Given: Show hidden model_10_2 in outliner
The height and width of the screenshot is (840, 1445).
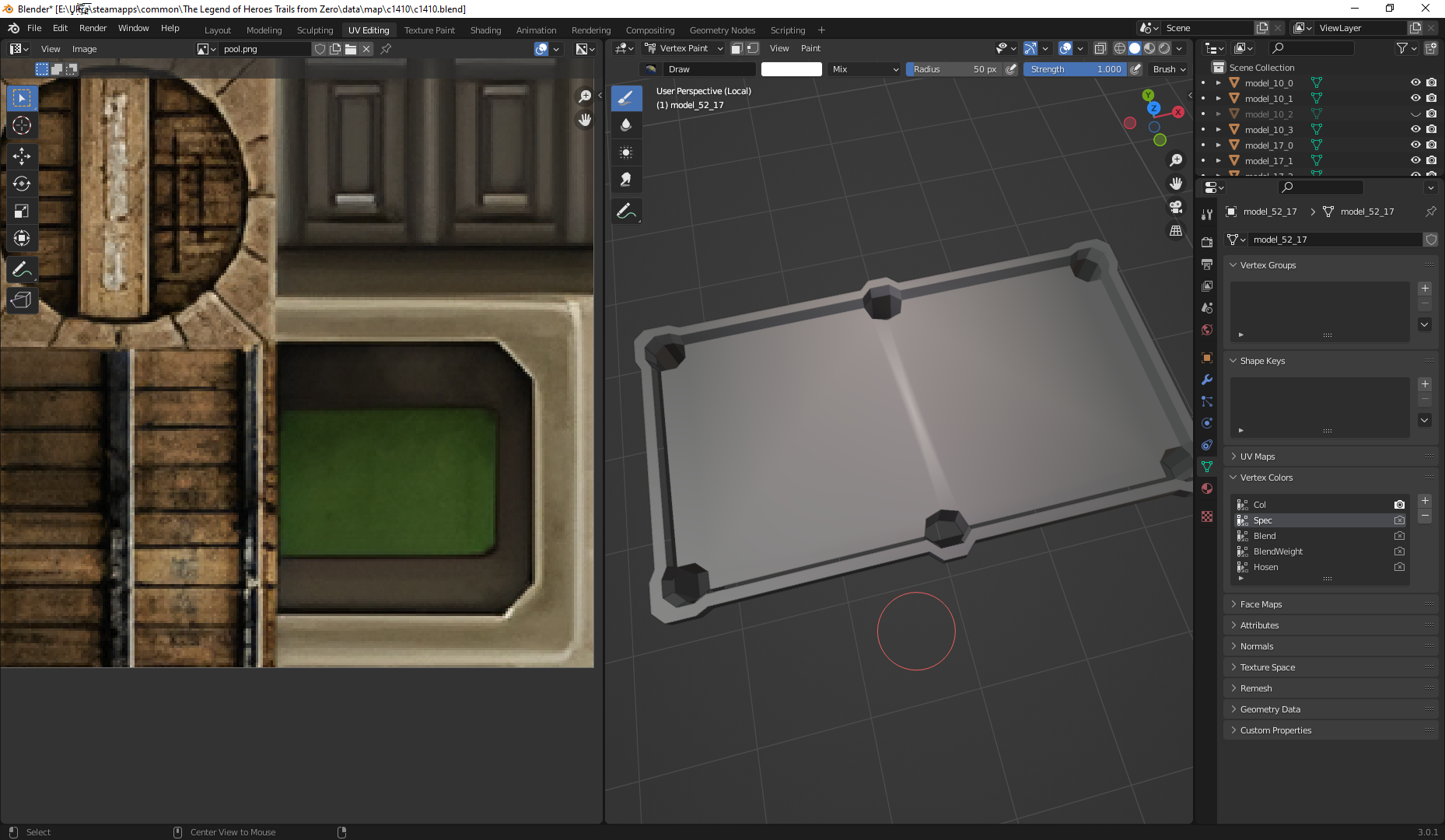Looking at the screenshot, I should pos(1415,114).
